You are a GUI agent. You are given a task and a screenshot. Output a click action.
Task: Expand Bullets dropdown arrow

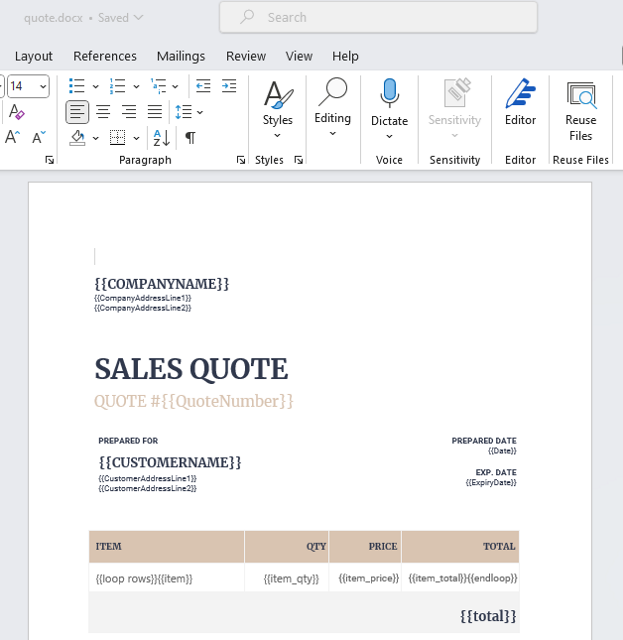pos(96,87)
